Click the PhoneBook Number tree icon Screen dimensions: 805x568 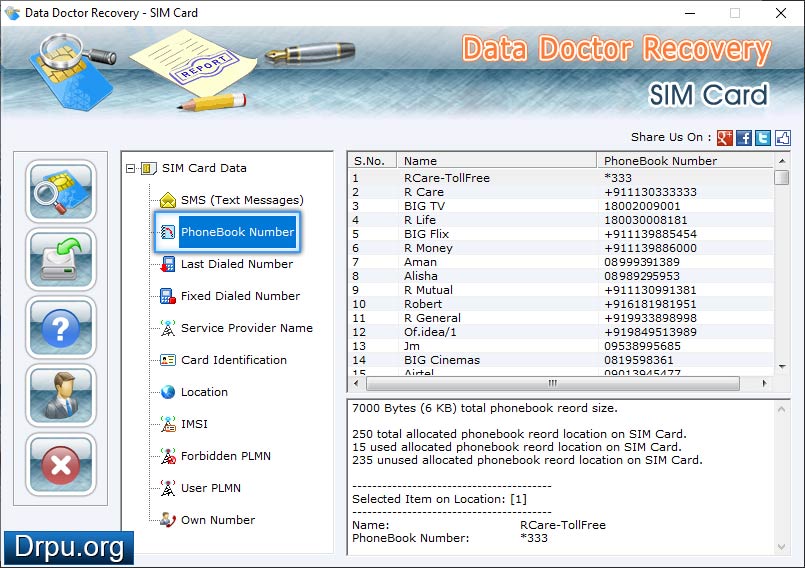(168, 232)
